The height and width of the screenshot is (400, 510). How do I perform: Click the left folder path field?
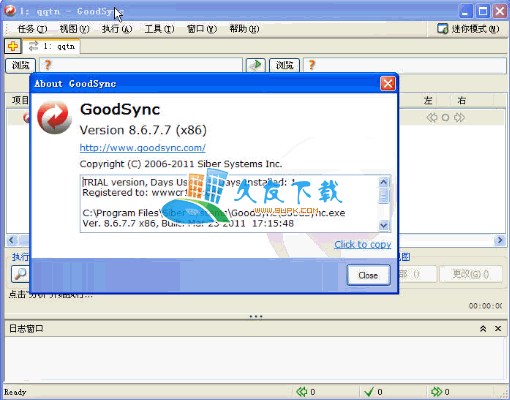click(141, 65)
